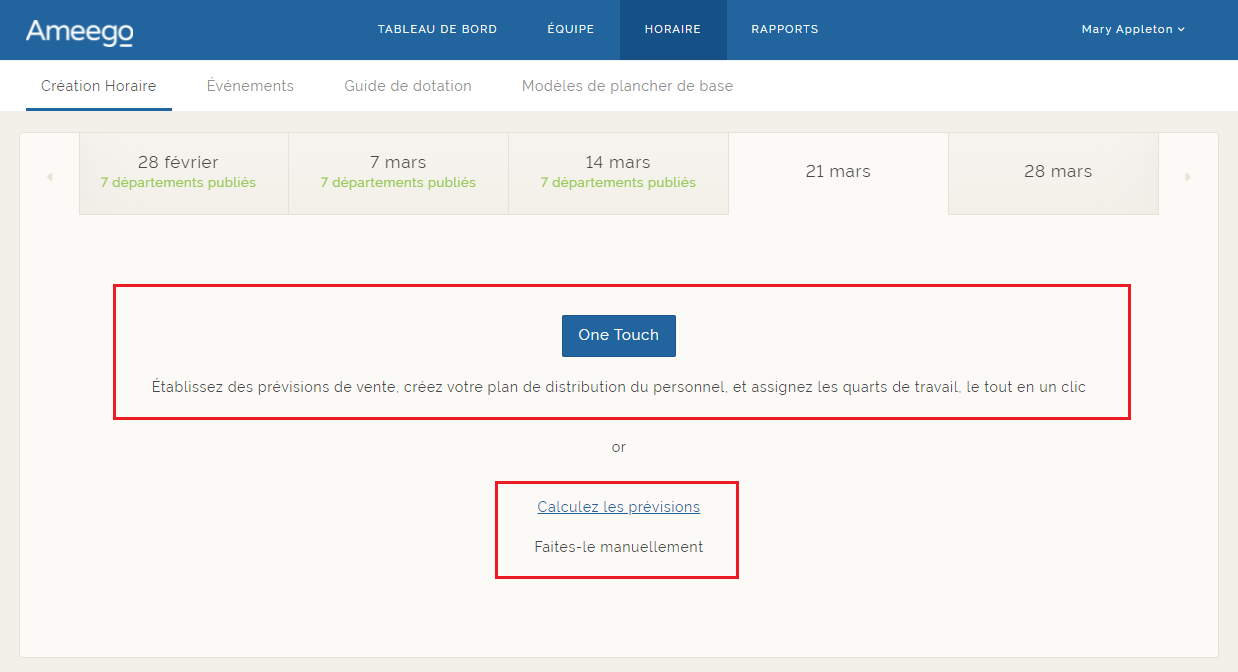Go to the Rapports section
This screenshot has height=672, width=1238.
[784, 29]
